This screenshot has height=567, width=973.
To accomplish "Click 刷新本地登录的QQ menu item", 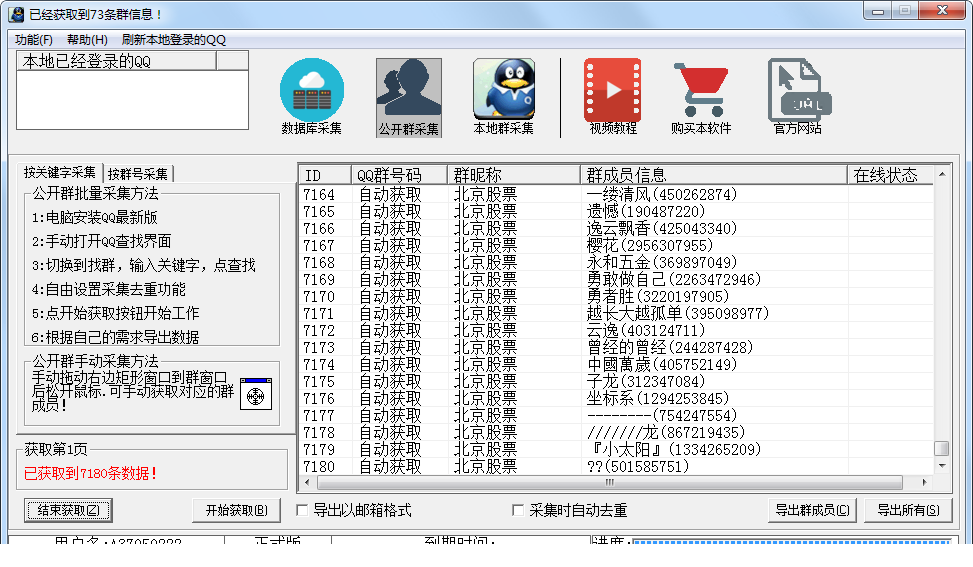I will pos(174,40).
